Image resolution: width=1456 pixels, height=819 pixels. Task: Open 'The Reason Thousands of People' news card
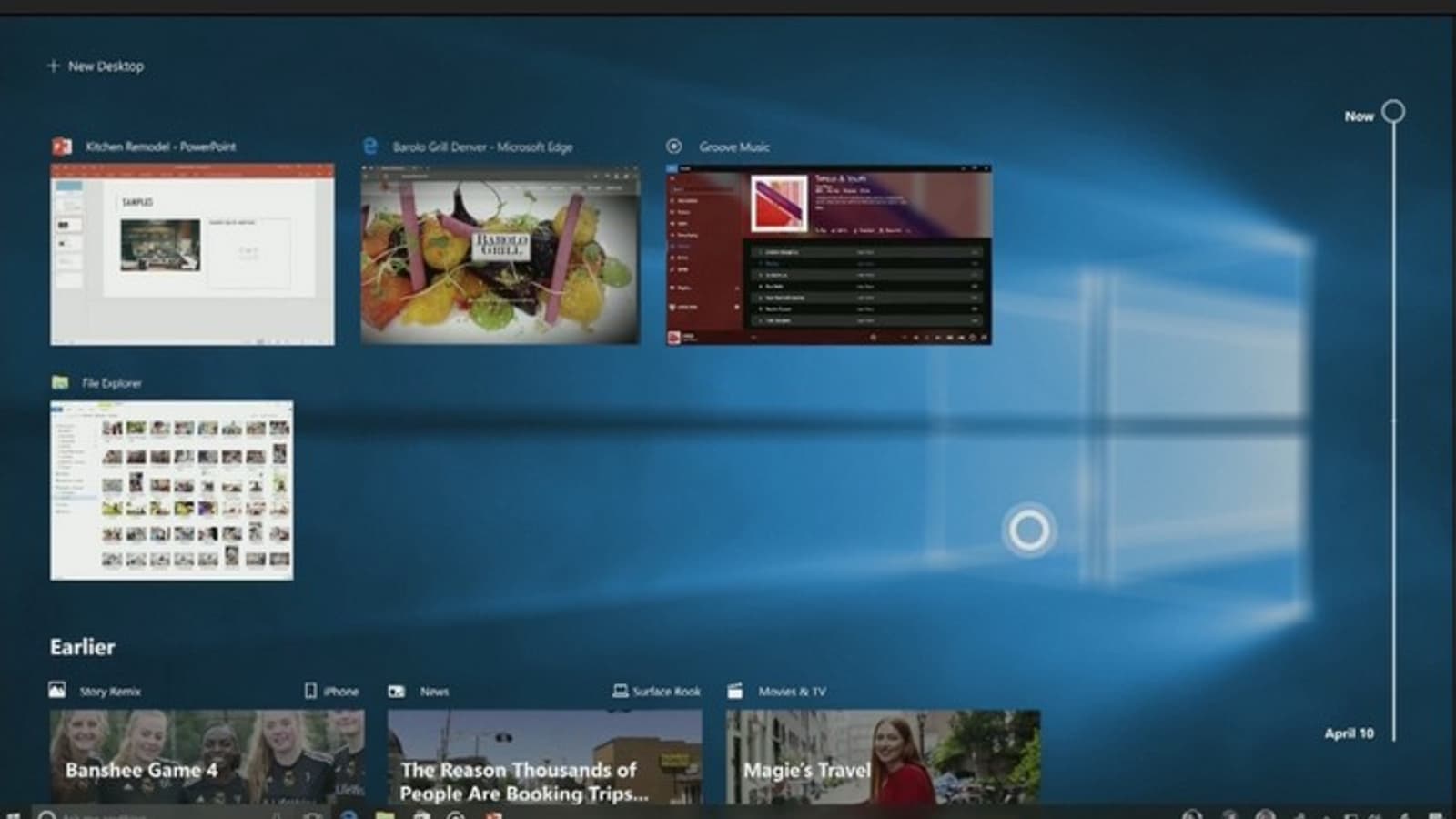[545, 757]
